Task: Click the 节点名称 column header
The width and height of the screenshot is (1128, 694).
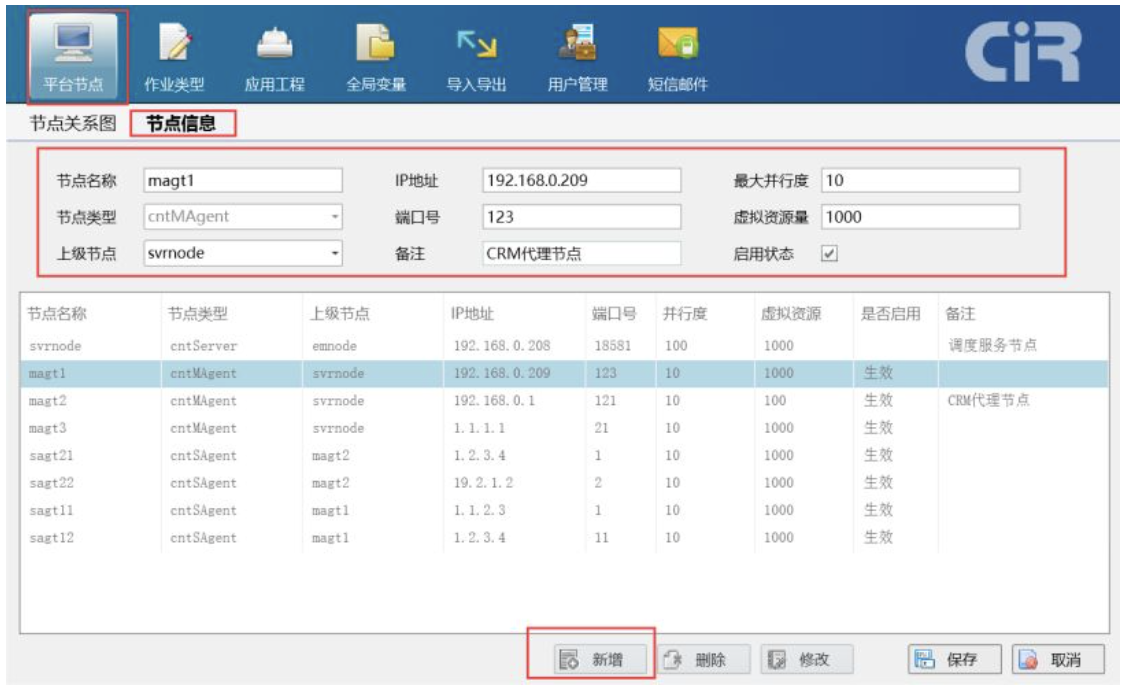Action: coord(57,314)
